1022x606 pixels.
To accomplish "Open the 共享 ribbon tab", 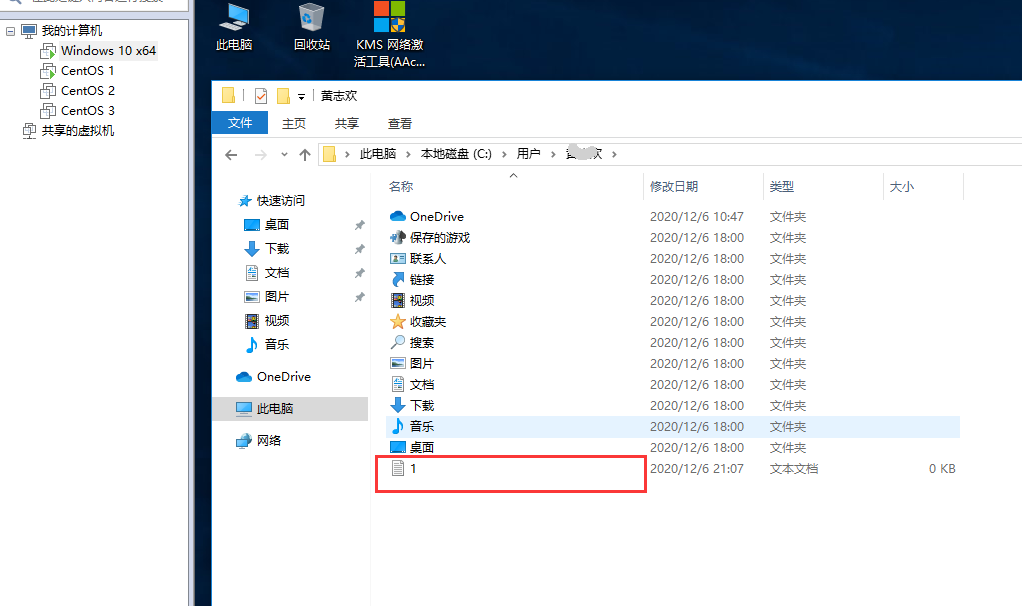I will click(347, 123).
